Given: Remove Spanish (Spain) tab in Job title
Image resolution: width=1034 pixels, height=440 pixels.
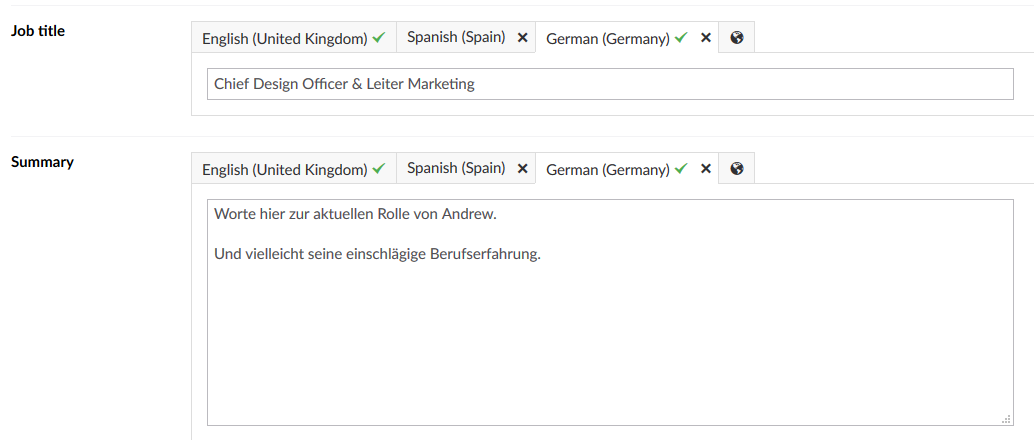Looking at the screenshot, I should (x=522, y=38).
